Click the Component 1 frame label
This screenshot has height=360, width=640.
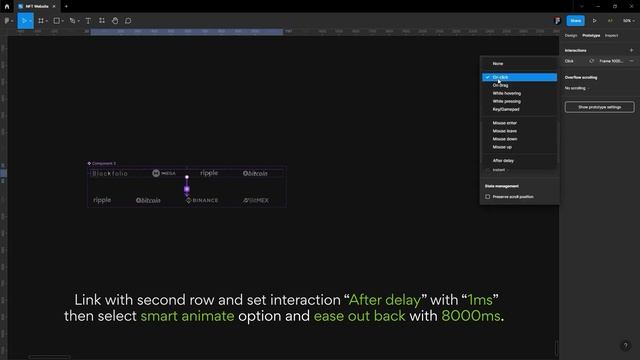click(102, 163)
